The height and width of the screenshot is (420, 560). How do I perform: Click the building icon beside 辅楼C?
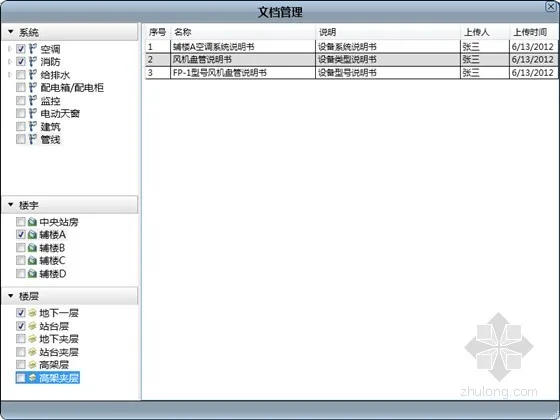(32, 260)
